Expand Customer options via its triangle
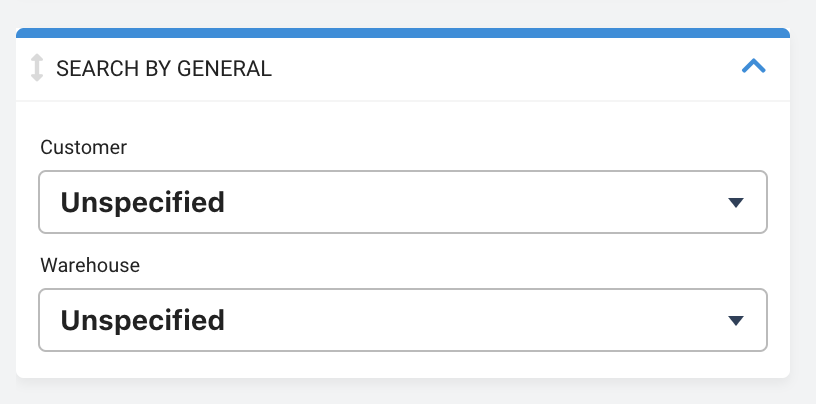Screen dimensions: 816x404 (x=735, y=203)
